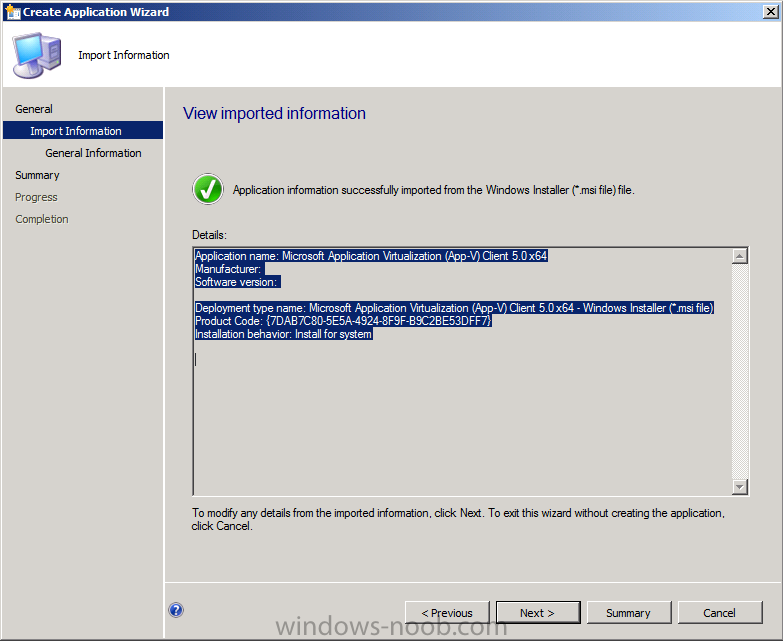The width and height of the screenshot is (783, 641).
Task: Click the wizard title bar icon
Action: (x=12, y=11)
